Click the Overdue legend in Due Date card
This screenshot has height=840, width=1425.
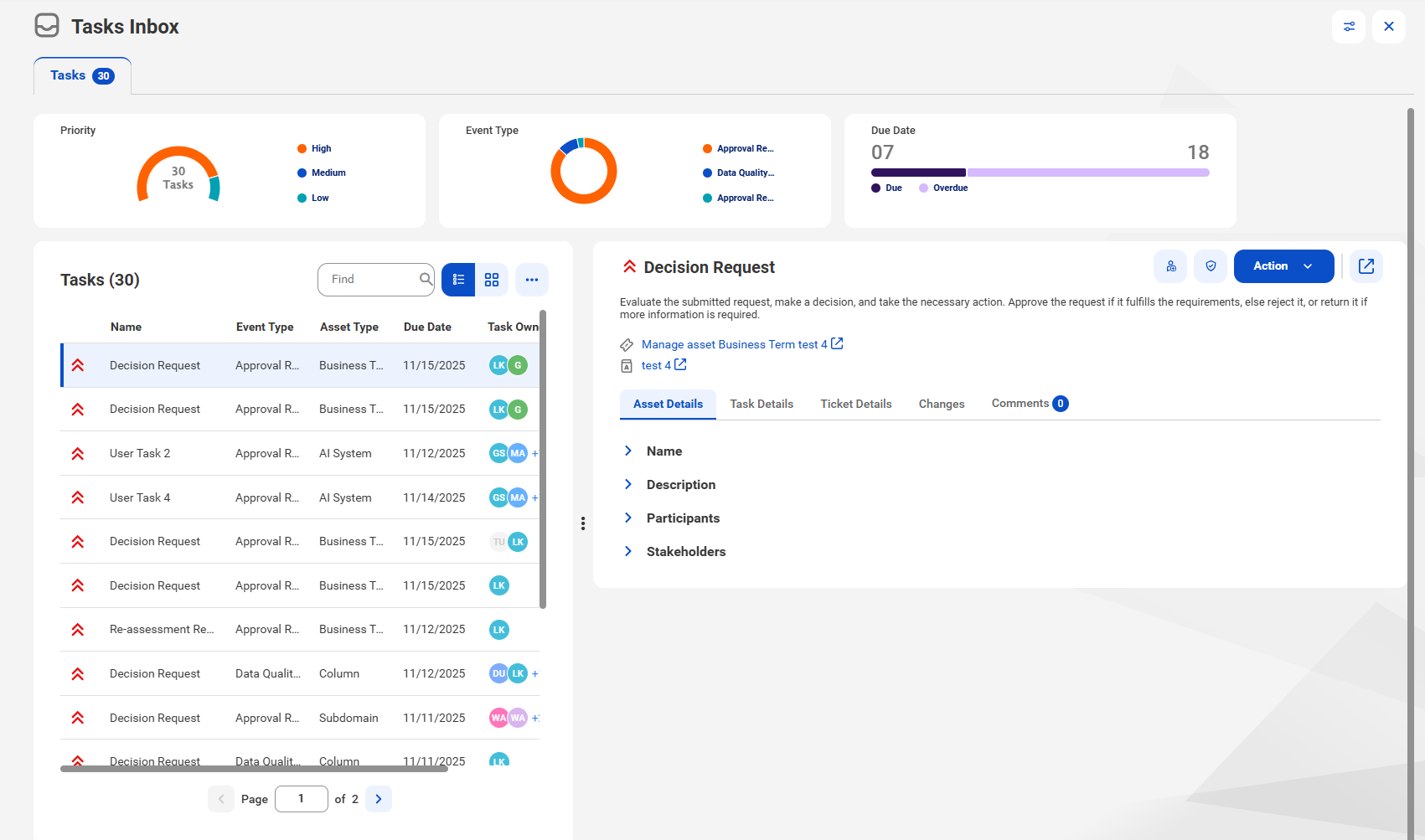click(943, 188)
